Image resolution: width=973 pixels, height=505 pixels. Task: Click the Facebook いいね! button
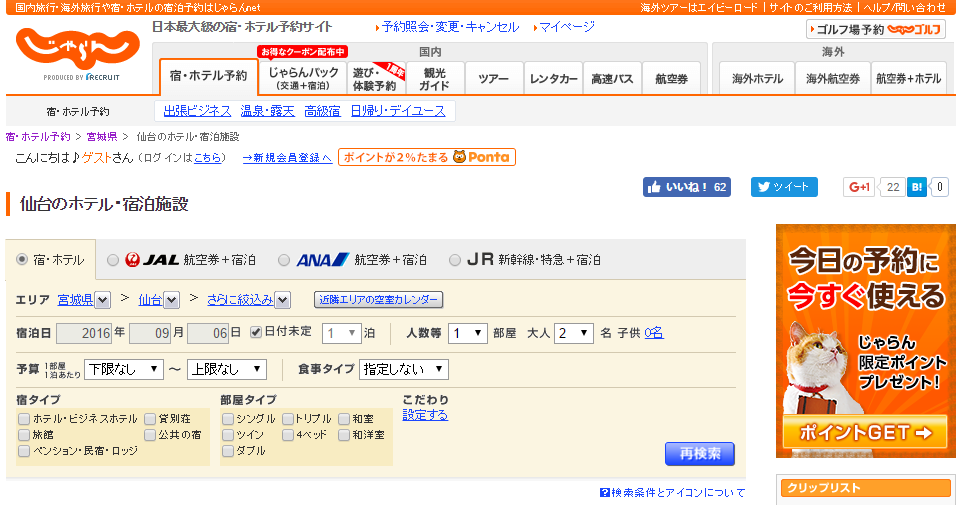tap(686, 187)
